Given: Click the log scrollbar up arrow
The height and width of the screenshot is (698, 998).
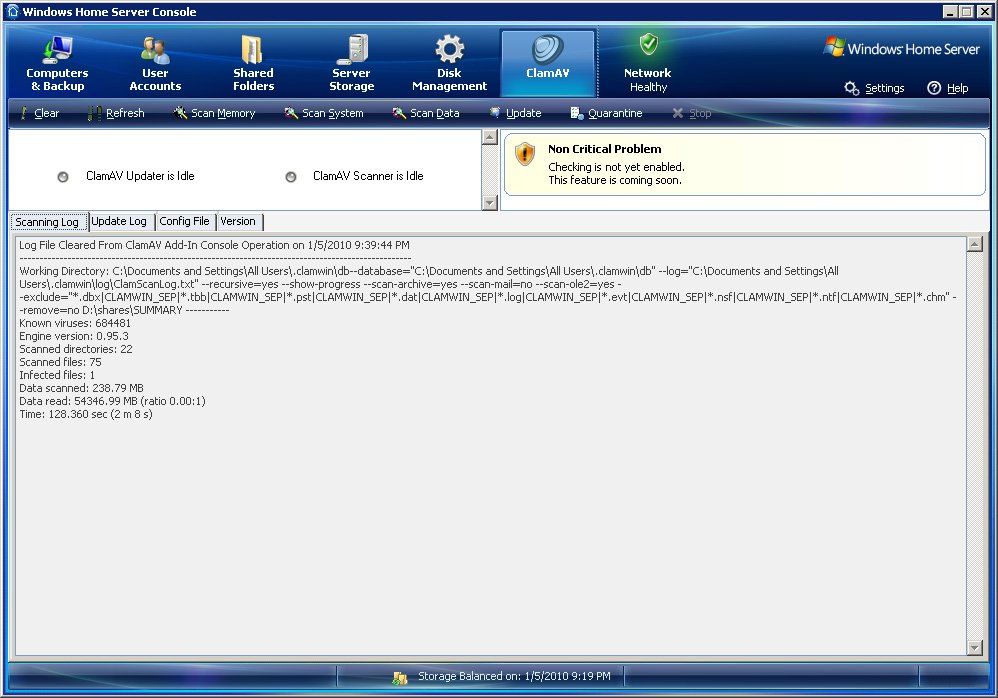Looking at the screenshot, I should click(974, 244).
